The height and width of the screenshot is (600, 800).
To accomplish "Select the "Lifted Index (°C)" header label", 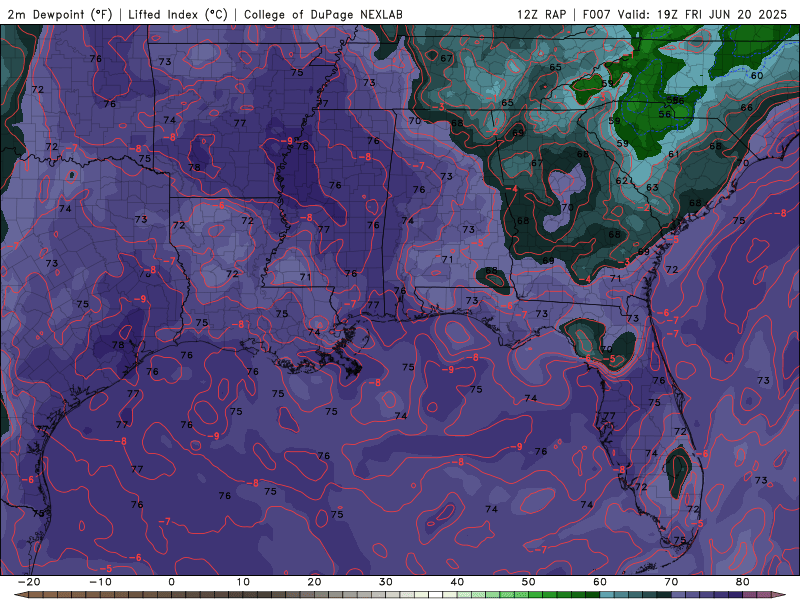I will pyautogui.click(x=178, y=14).
